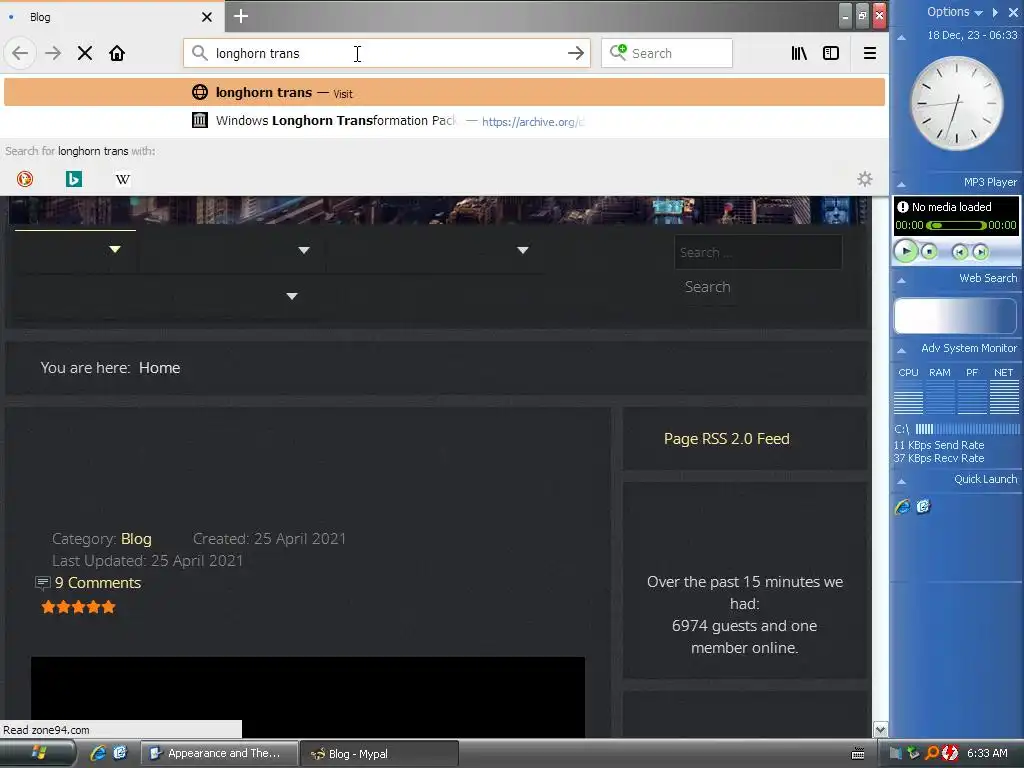Click the MP3 Player progress slider
Viewport: 1024px width, 768px height.
click(x=955, y=225)
